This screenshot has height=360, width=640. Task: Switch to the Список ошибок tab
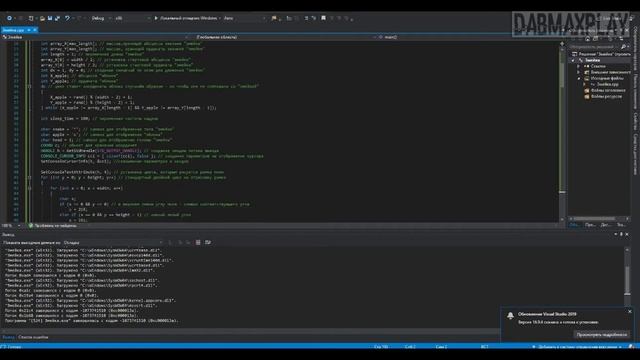point(33,337)
